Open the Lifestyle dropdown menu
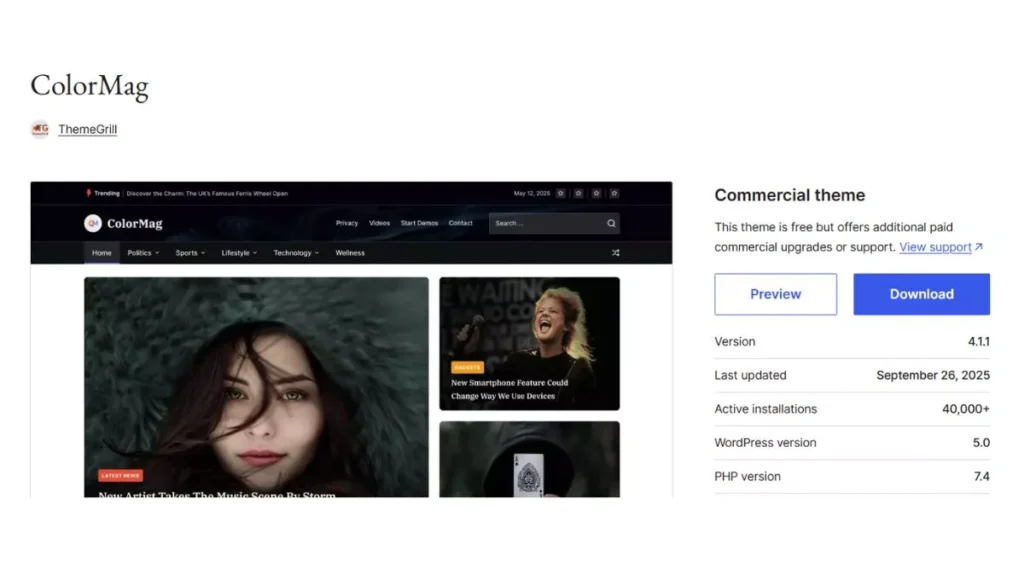Viewport: 1024px width, 580px height. pyautogui.click(x=239, y=253)
